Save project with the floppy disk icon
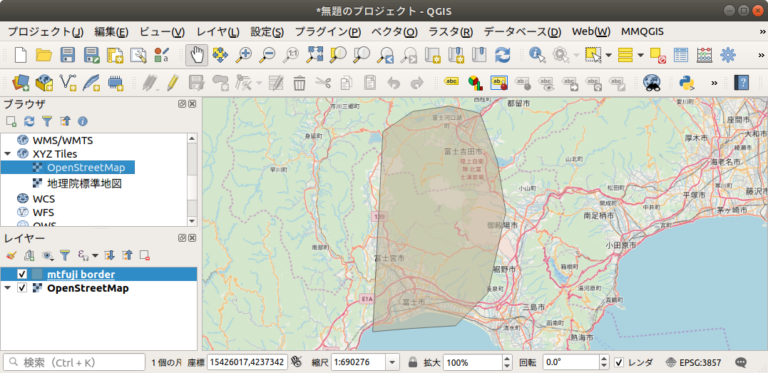768x373 pixels. [x=68, y=54]
